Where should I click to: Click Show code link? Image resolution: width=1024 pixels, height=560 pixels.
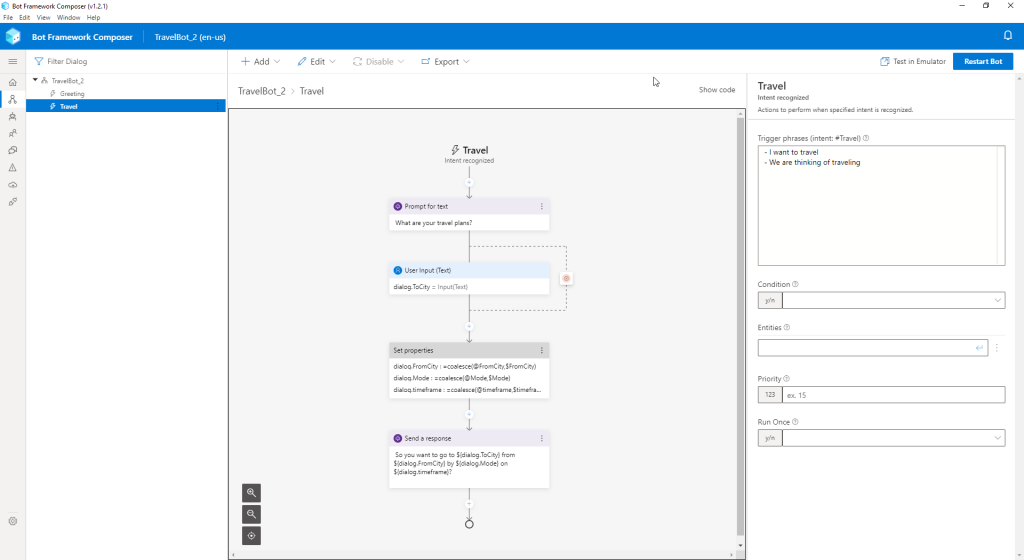point(716,90)
